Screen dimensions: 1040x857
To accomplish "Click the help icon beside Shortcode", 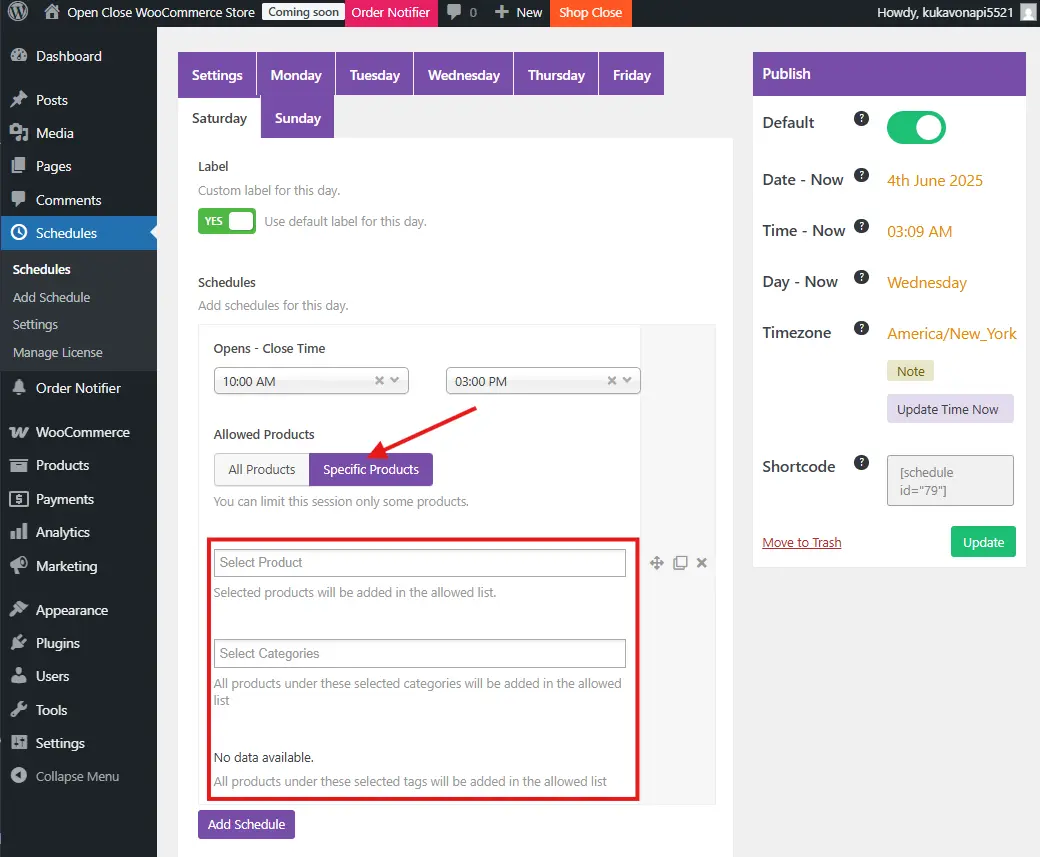I will [x=861, y=462].
